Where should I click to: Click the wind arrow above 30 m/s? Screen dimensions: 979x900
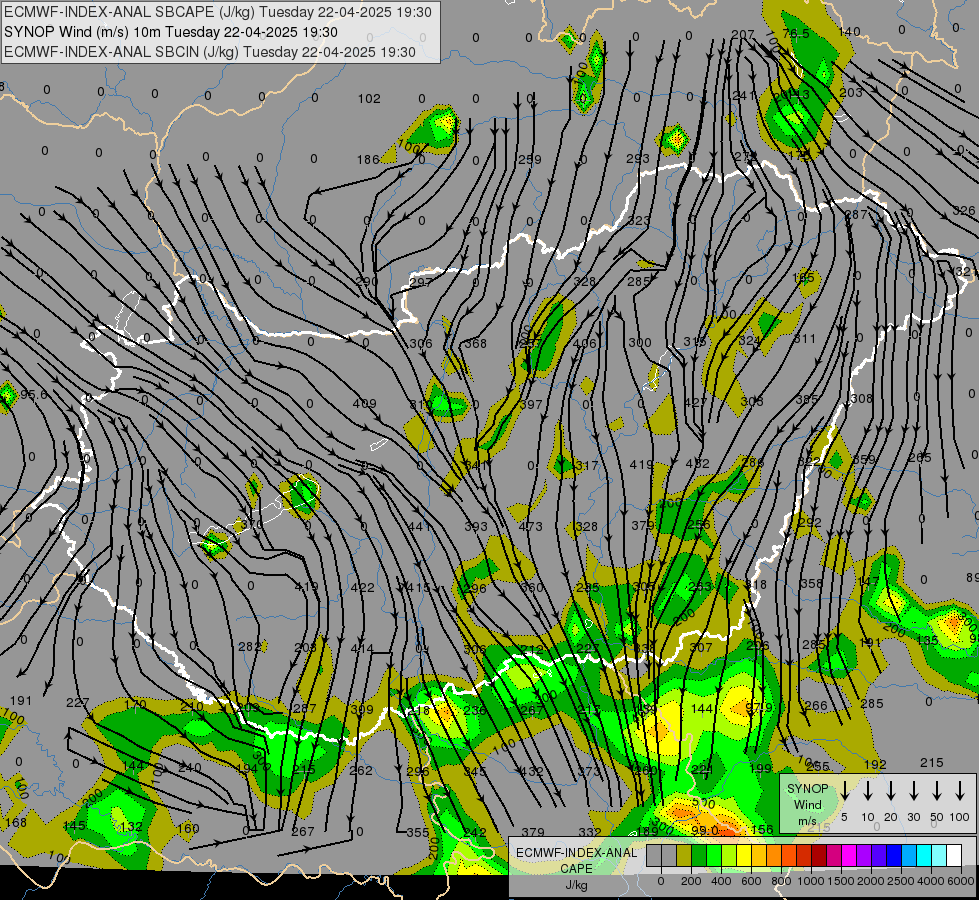click(x=914, y=791)
